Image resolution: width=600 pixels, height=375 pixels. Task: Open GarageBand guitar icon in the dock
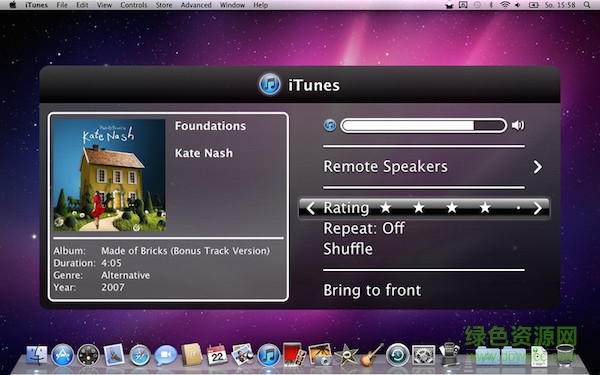[372, 355]
